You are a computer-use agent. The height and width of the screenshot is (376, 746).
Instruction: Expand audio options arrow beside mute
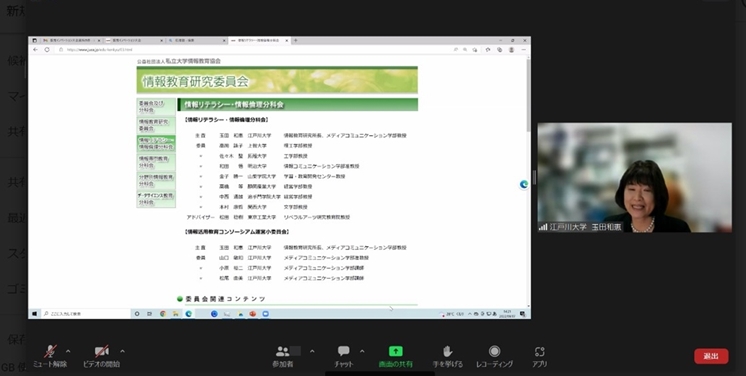pyautogui.click(x=68, y=352)
